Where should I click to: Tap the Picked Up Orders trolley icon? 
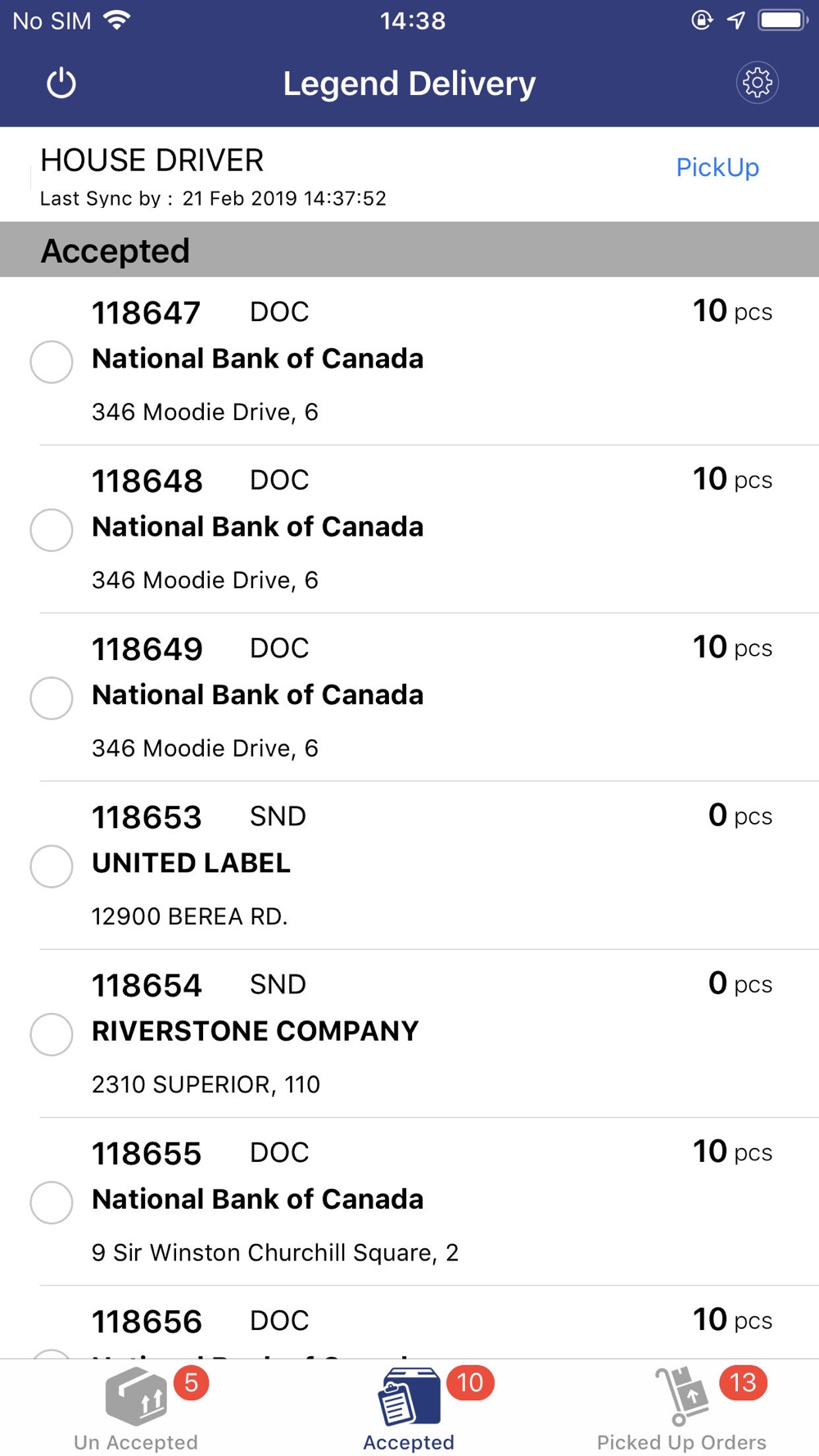click(x=681, y=1396)
